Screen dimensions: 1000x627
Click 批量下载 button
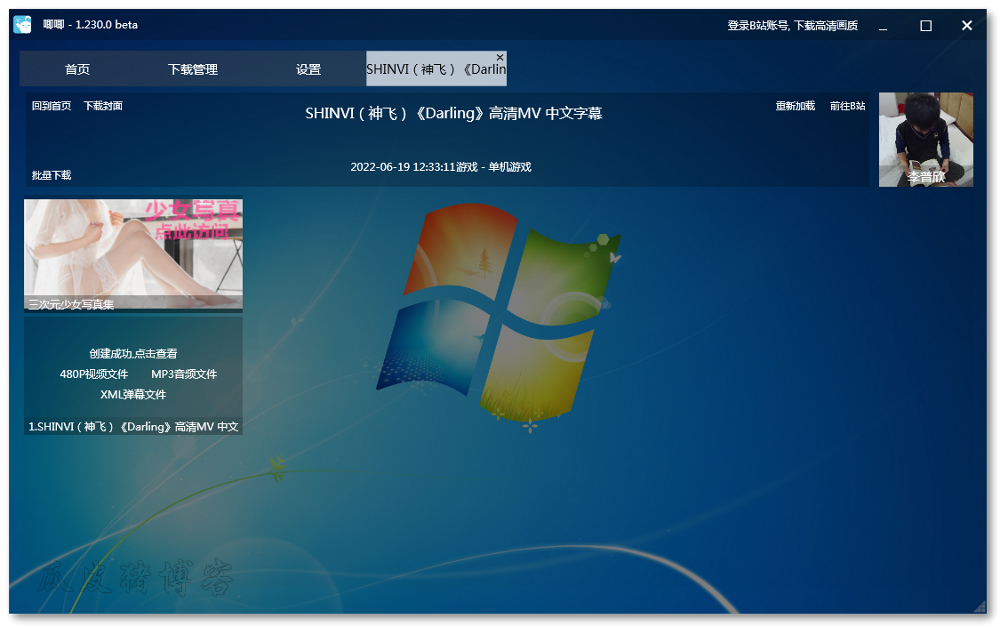click(x=52, y=175)
